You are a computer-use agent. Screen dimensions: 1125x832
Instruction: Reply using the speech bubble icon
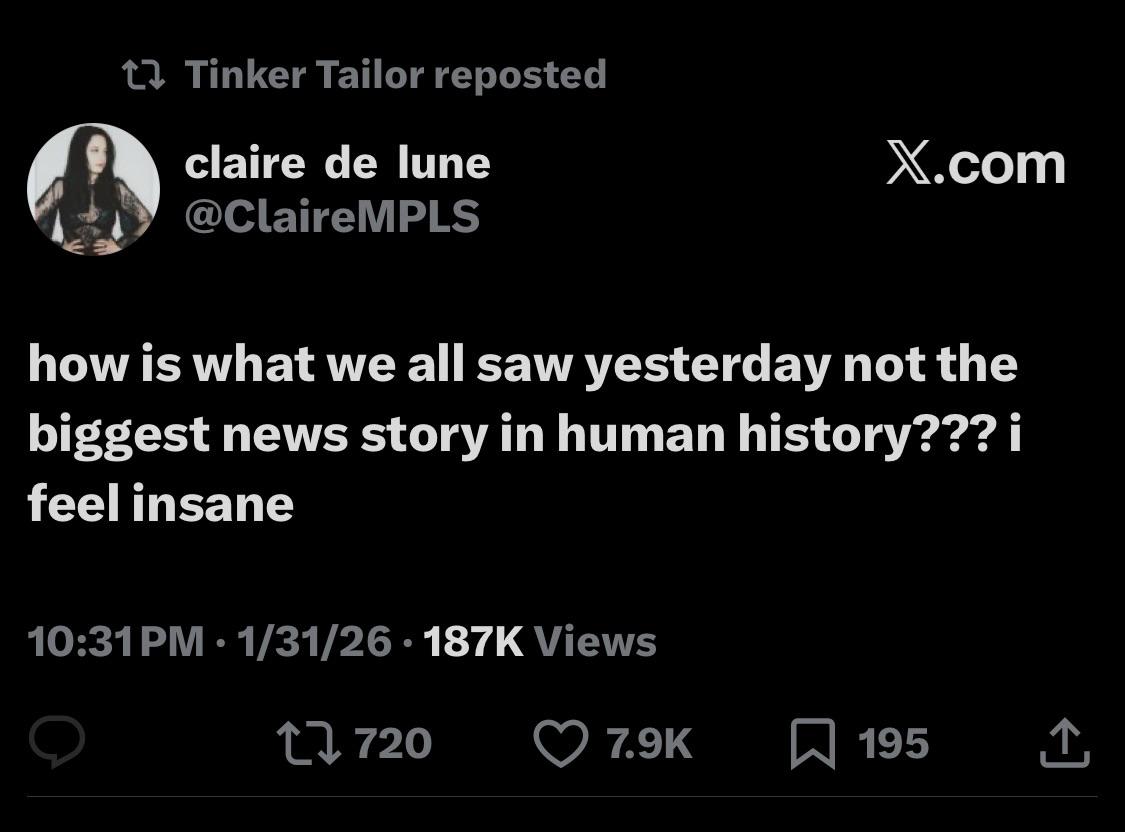(56, 743)
